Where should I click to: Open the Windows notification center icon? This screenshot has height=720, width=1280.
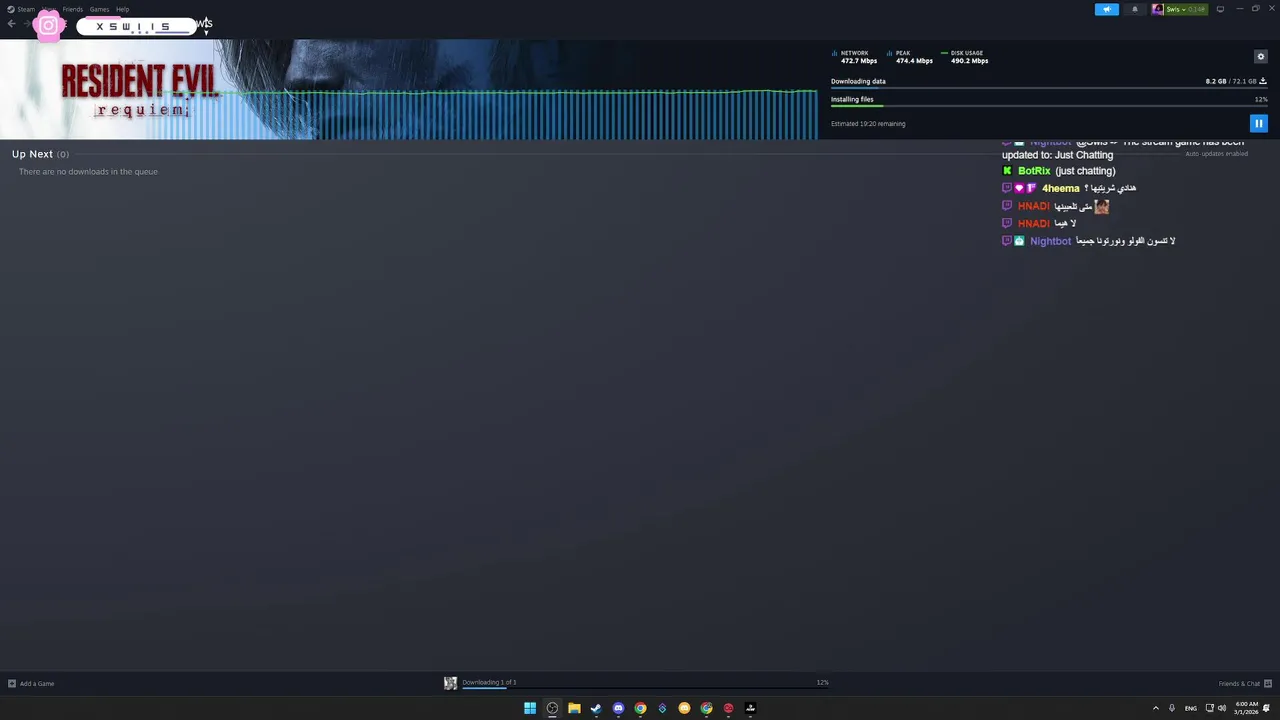tap(1267, 708)
